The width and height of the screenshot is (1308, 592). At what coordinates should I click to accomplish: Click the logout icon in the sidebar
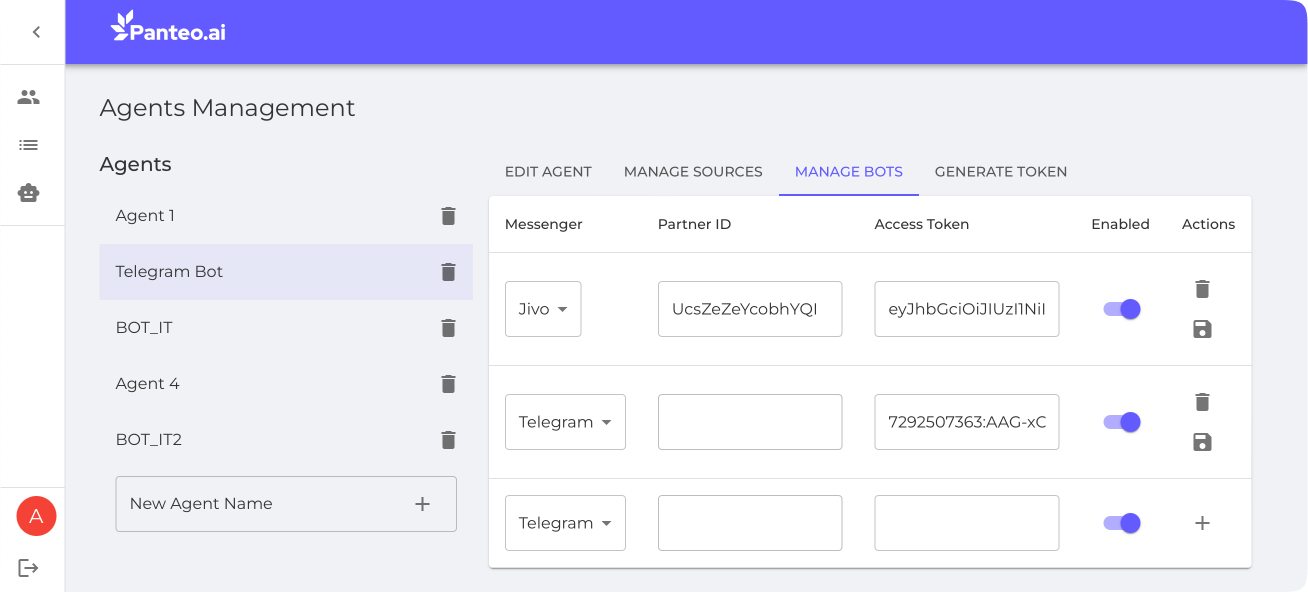[x=29, y=568]
